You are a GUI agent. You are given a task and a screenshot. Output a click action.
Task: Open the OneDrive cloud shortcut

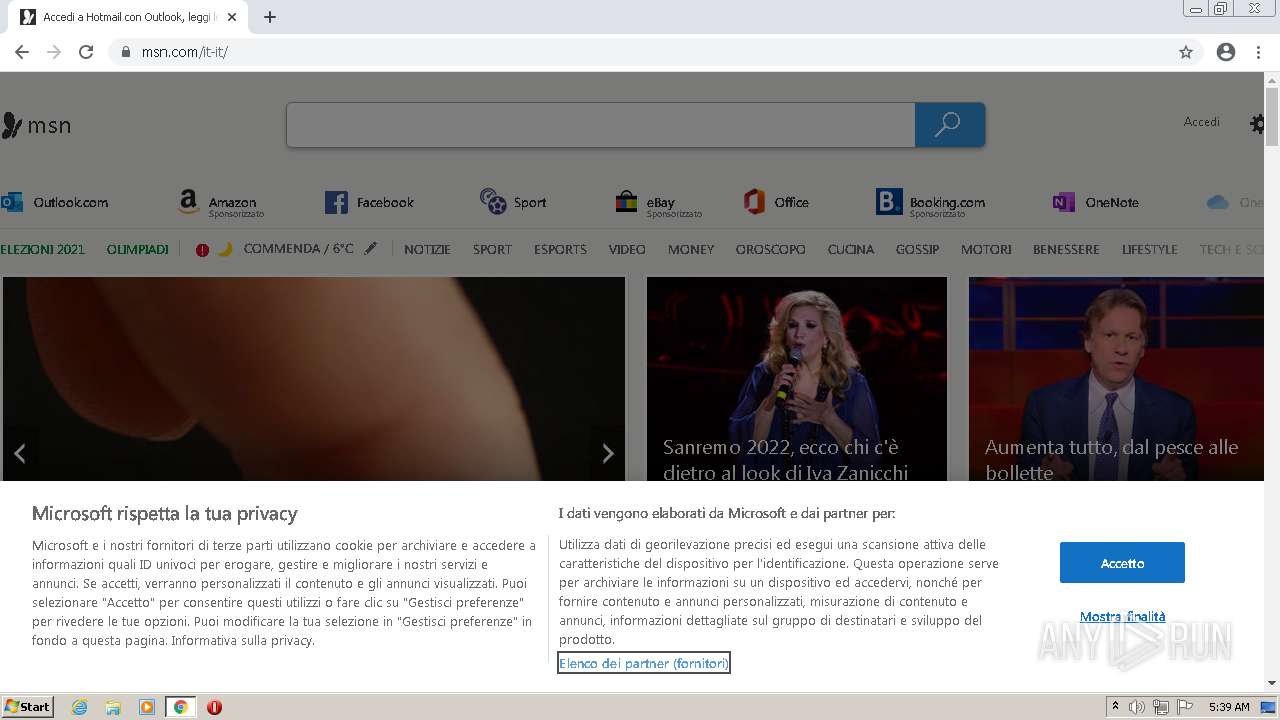tap(1236, 202)
